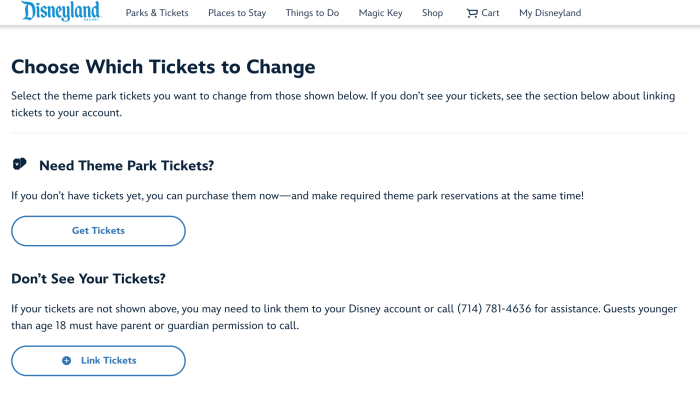
Task: Click the plus icon in Link Tickets button
Action: pyautogui.click(x=66, y=360)
